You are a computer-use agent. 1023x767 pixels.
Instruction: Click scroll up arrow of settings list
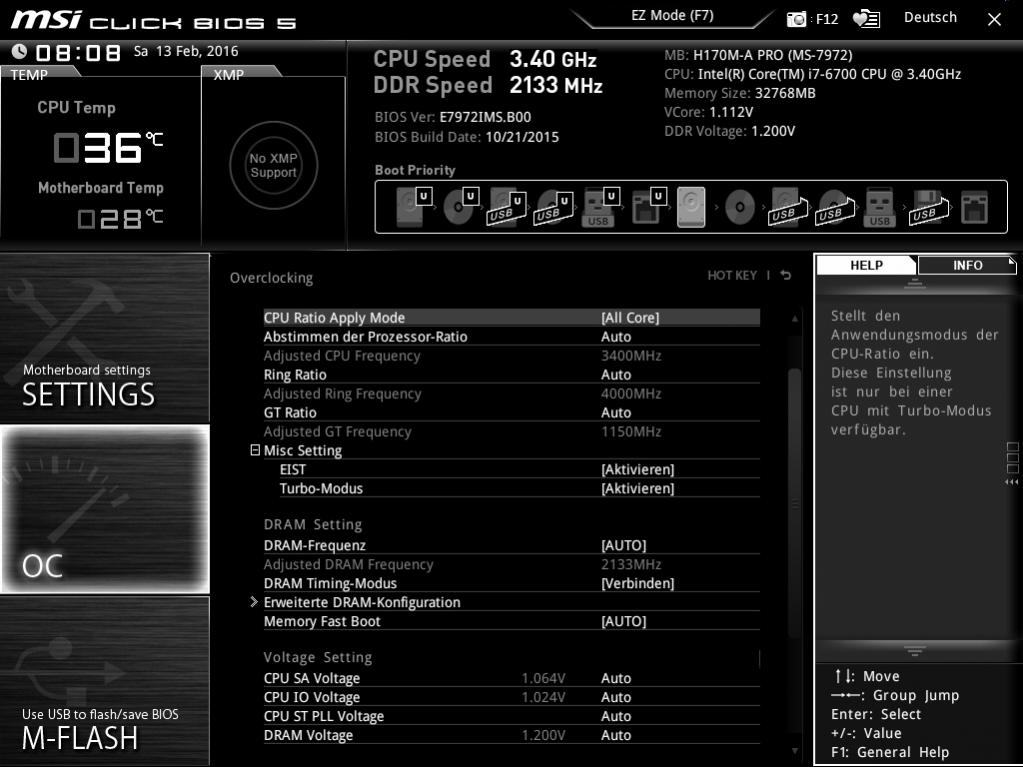coord(795,319)
